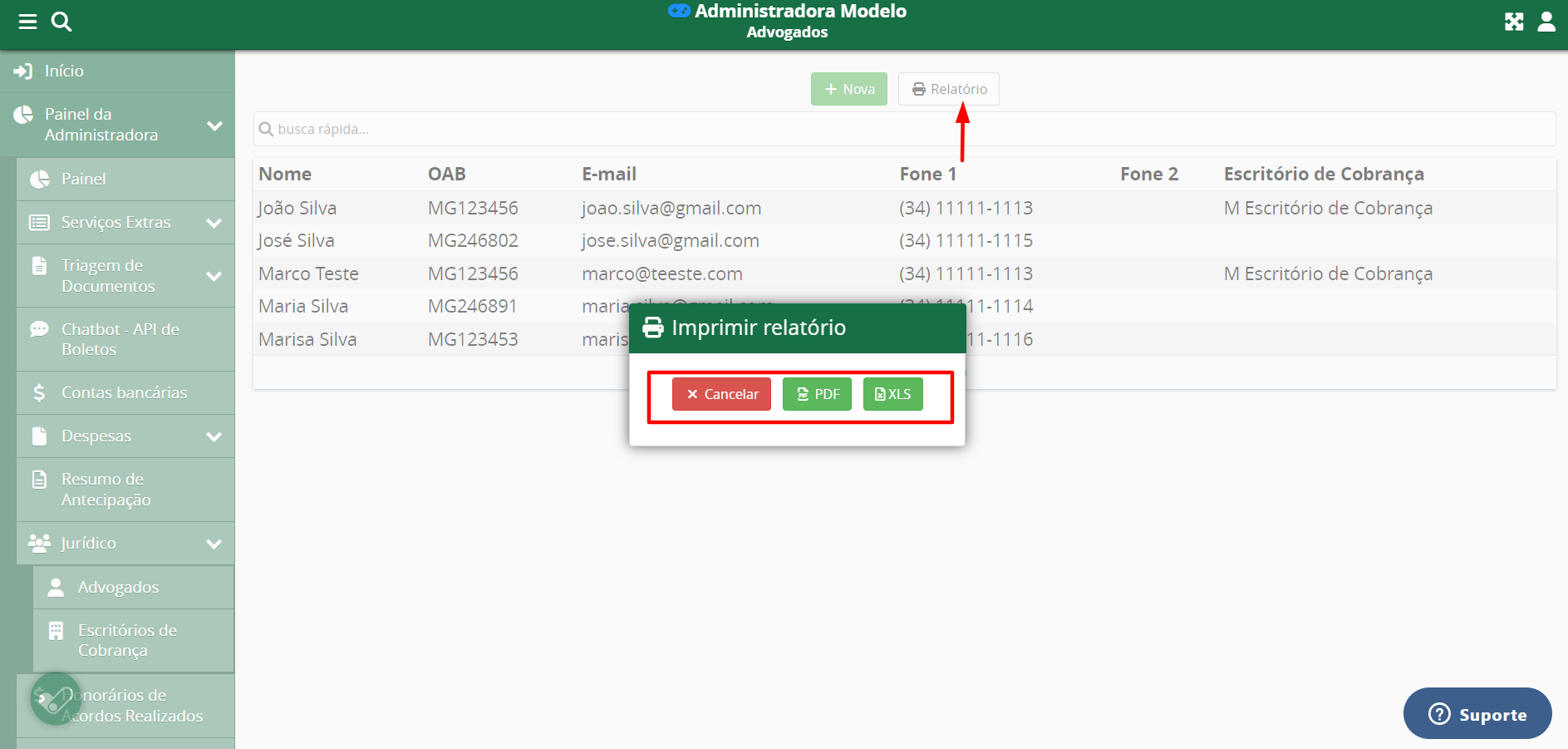Click the search magnifier icon in header
Screen dimensions: 1568x749
pyautogui.click(x=61, y=22)
